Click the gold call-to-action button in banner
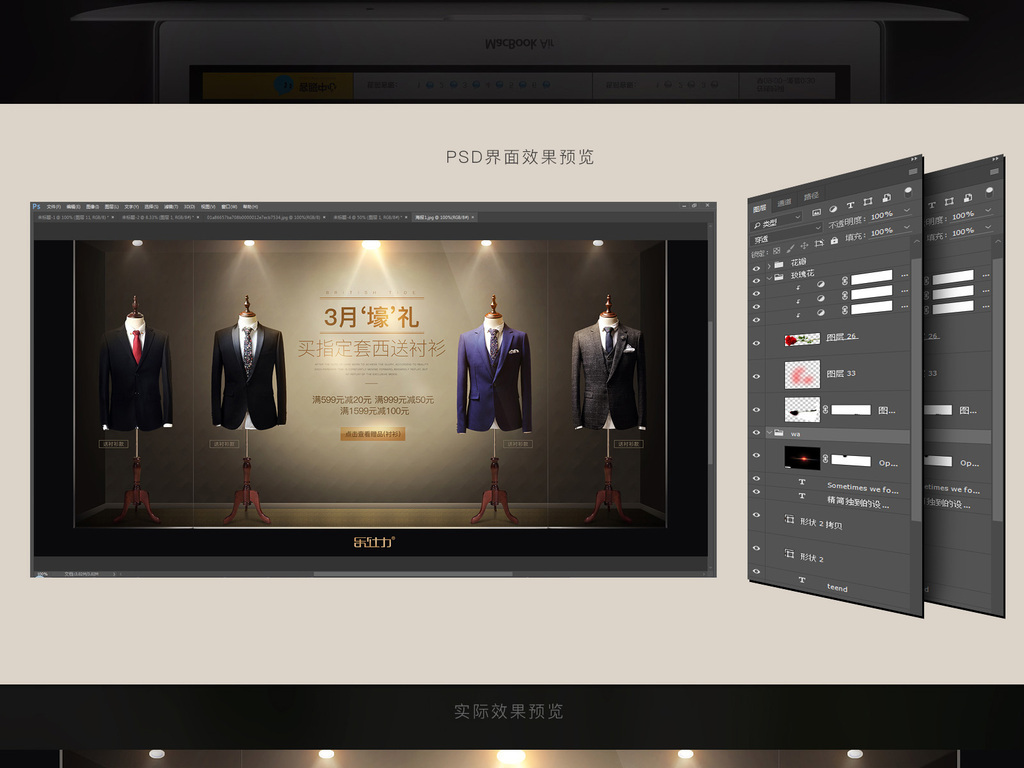This screenshot has height=768, width=1024. (x=372, y=434)
